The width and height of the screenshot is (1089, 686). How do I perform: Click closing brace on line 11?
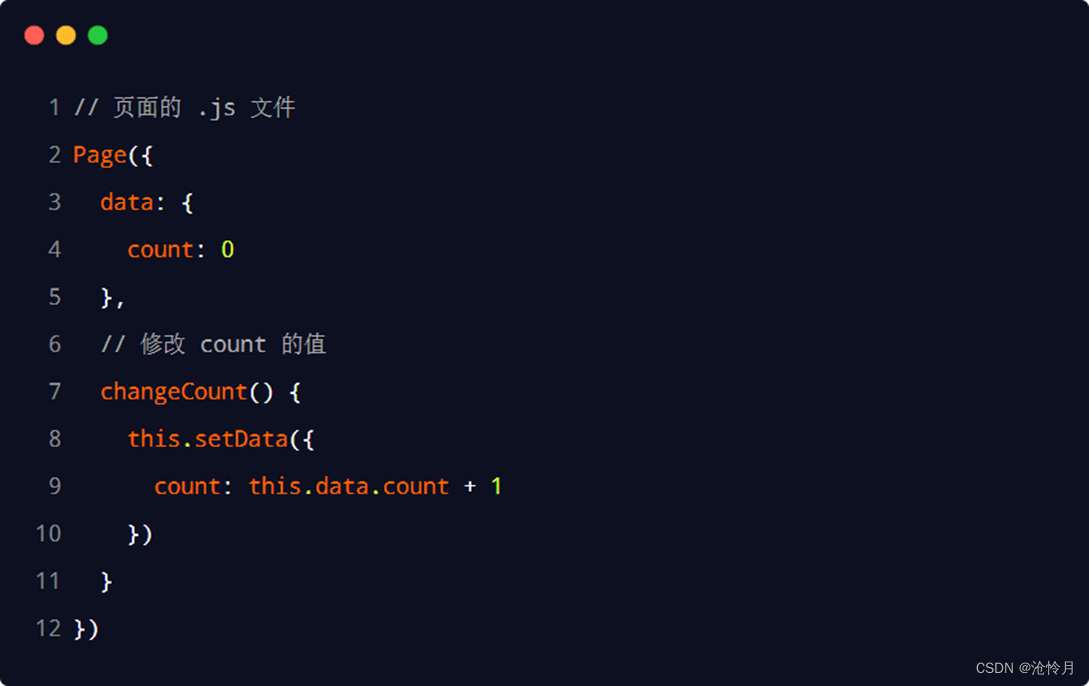pyautogui.click(x=106, y=581)
